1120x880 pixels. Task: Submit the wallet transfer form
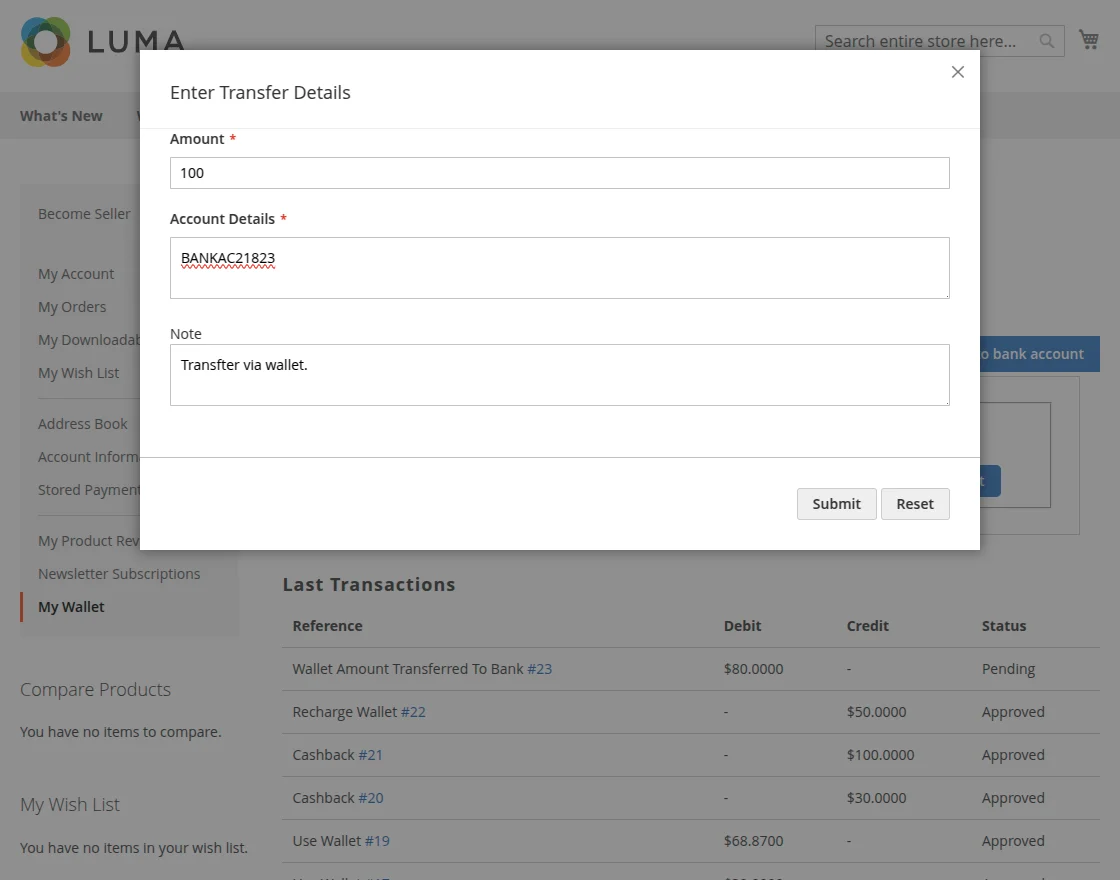(836, 503)
